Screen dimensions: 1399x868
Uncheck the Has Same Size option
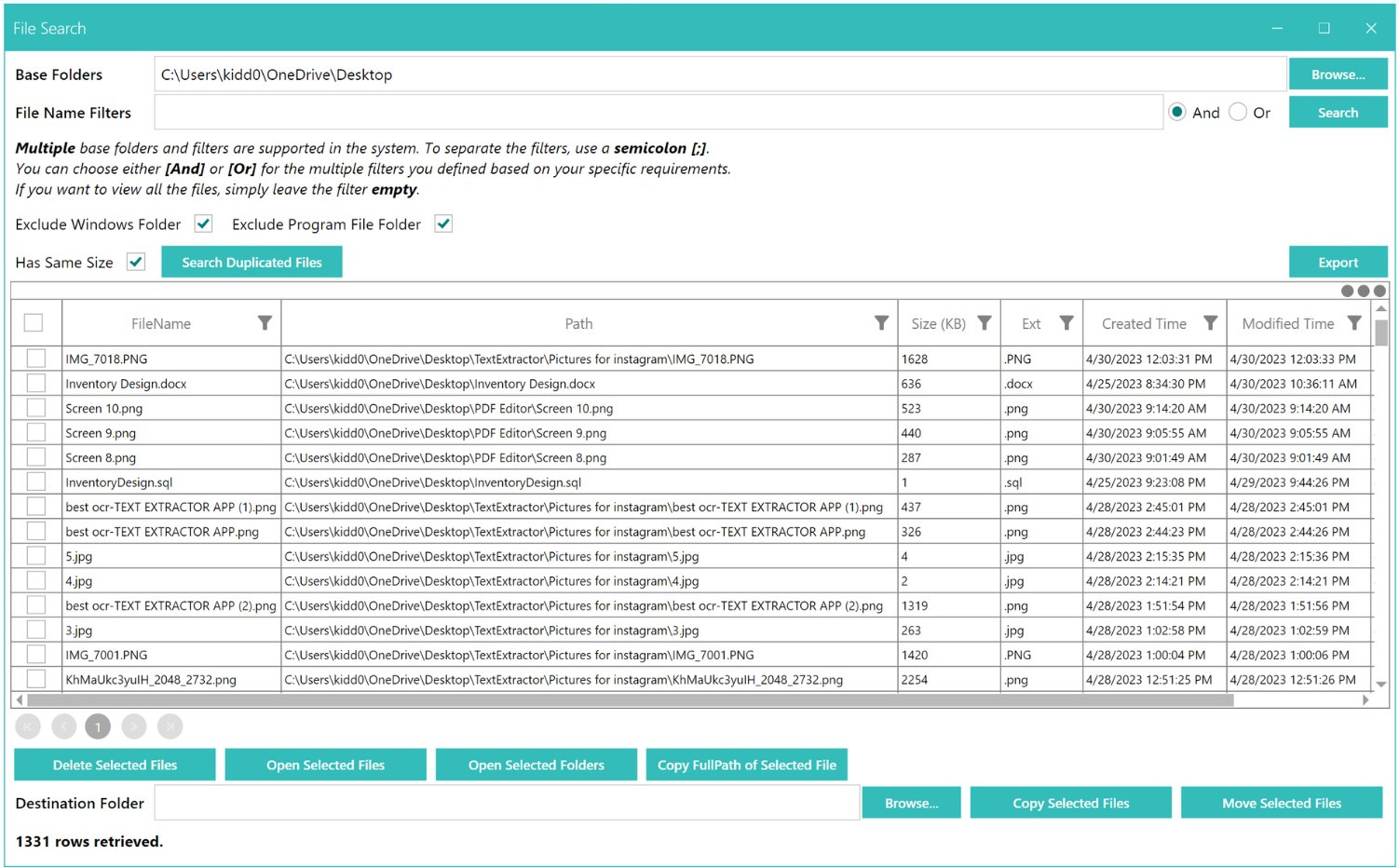(136, 262)
